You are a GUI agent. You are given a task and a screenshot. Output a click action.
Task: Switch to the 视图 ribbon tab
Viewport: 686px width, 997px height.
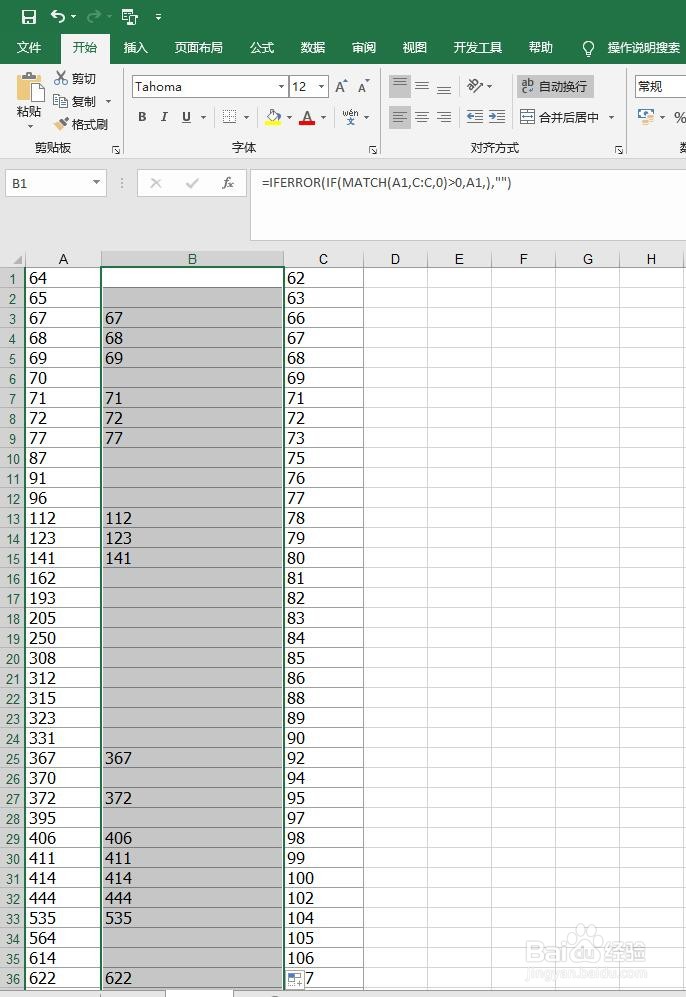(x=415, y=48)
